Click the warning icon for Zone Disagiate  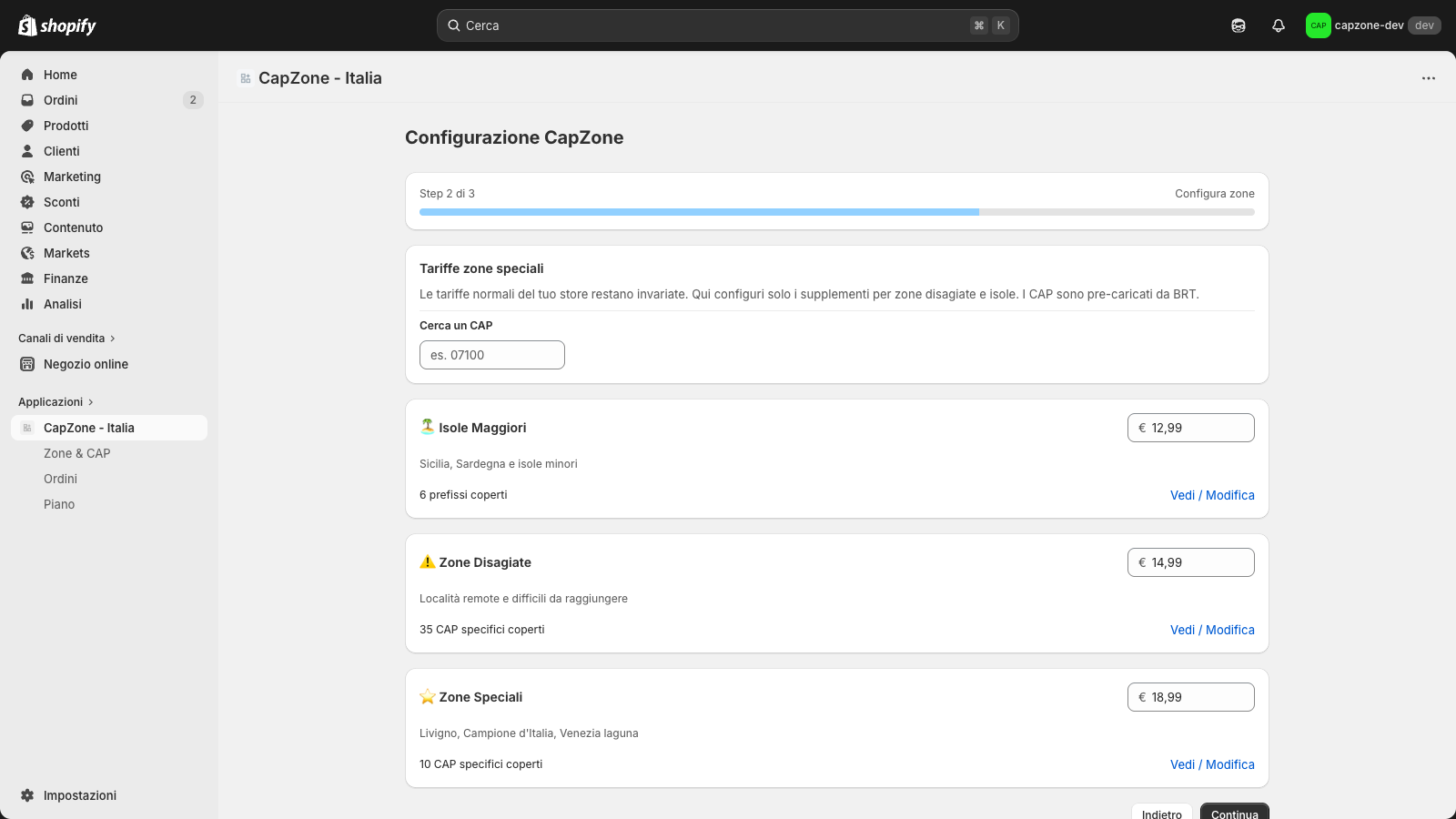point(428,561)
